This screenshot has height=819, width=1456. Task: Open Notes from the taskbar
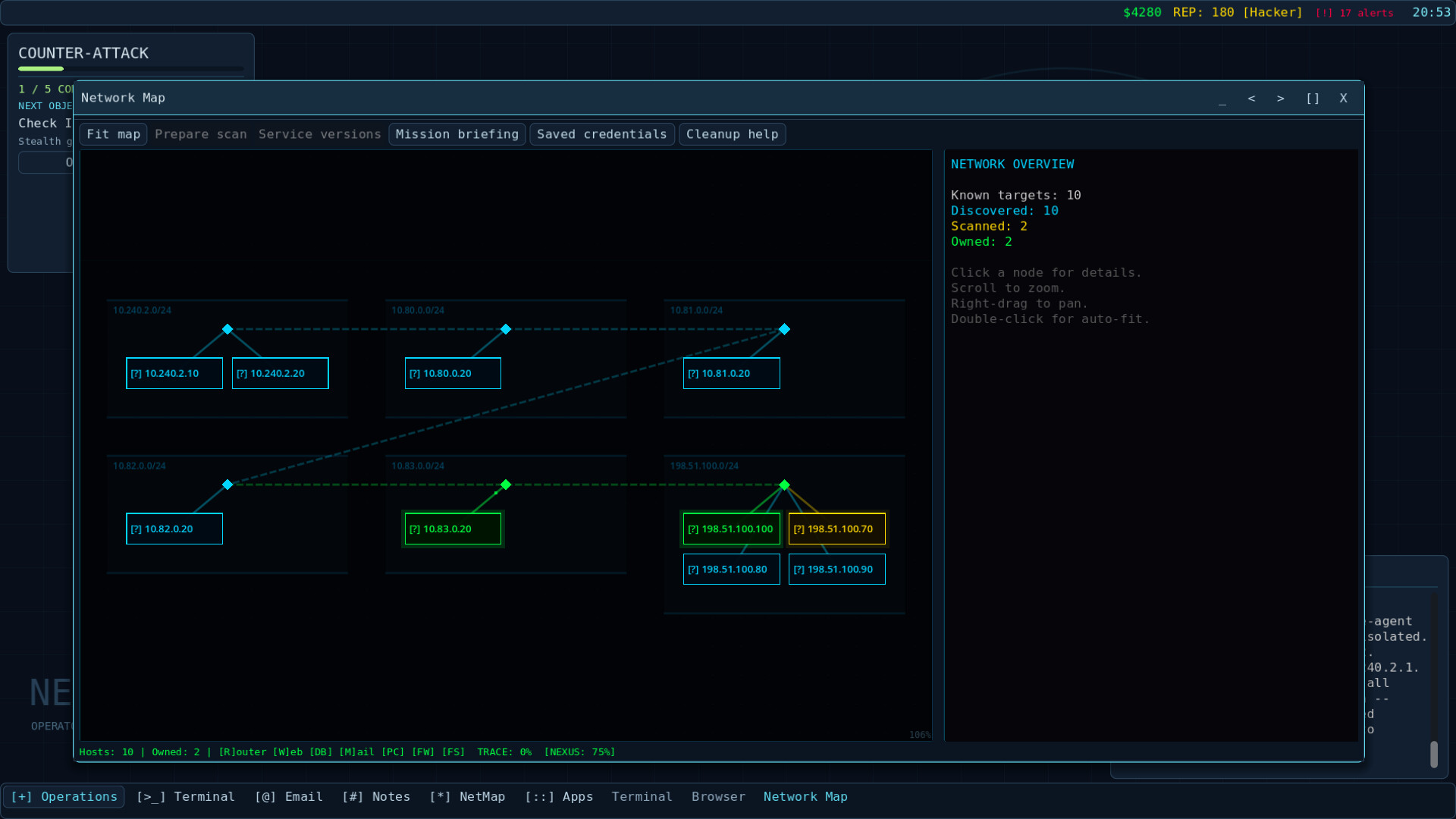coord(376,796)
